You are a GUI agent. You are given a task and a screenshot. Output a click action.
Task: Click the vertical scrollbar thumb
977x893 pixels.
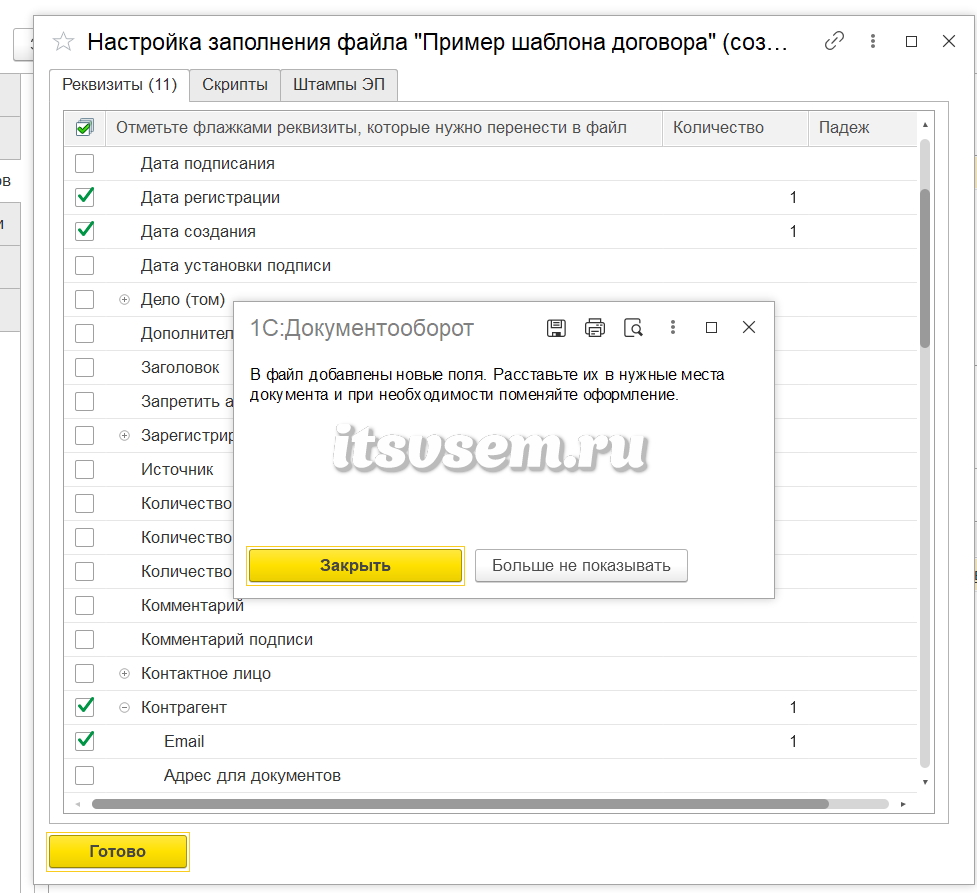click(925, 268)
